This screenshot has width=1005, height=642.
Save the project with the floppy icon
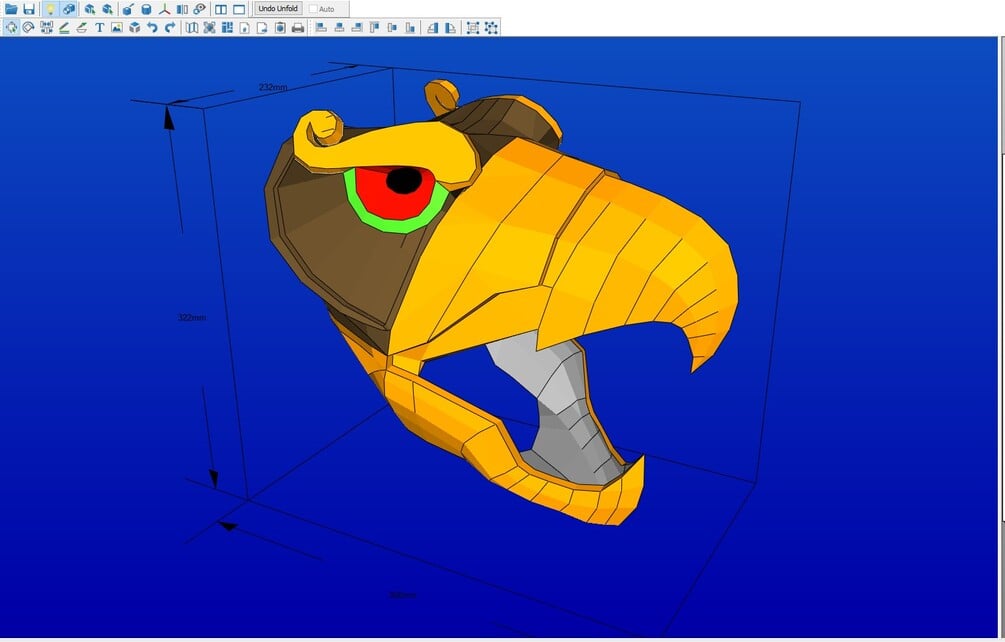29,9
